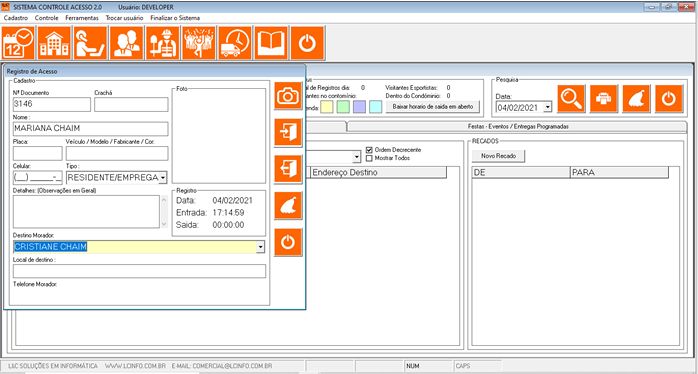This screenshot has width=698, height=374.
Task: Click Baixar horario de saida em aberto
Action: (x=433, y=107)
